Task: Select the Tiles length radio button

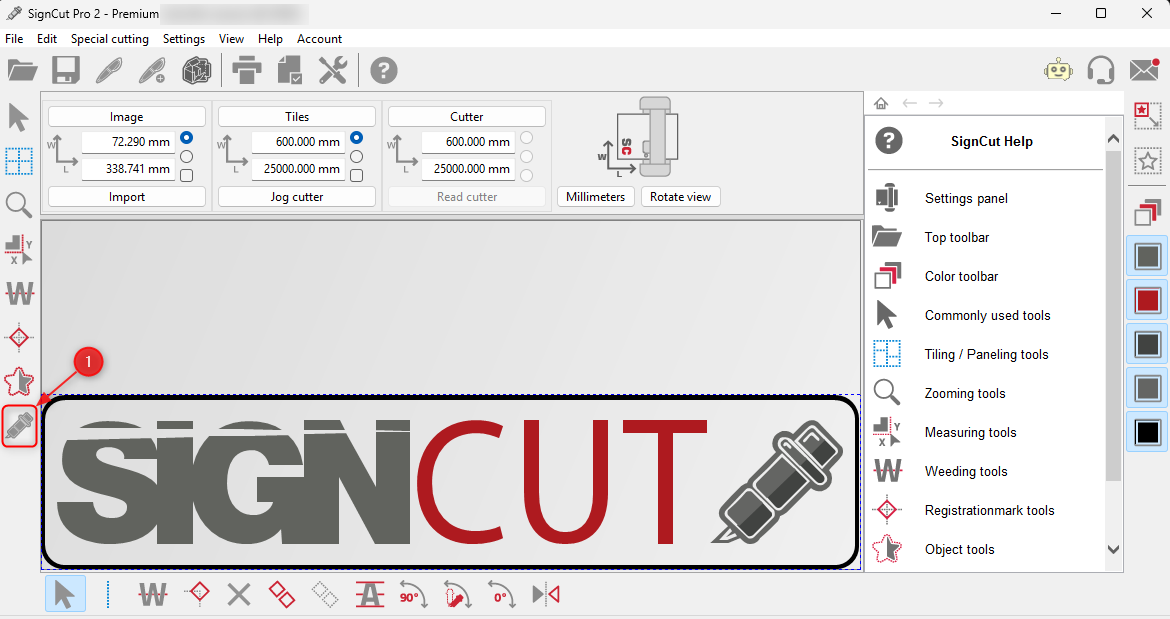Action: pyautogui.click(x=357, y=157)
